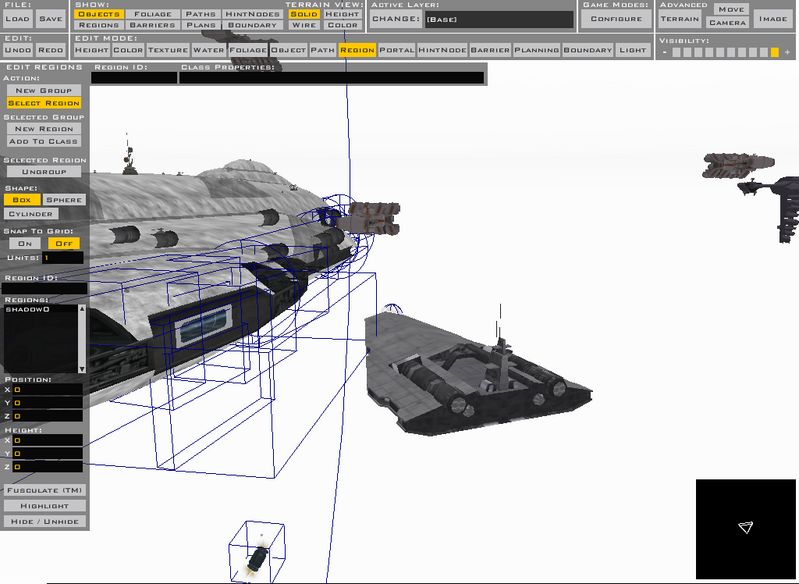
Task: Save the current world
Action: [50, 19]
